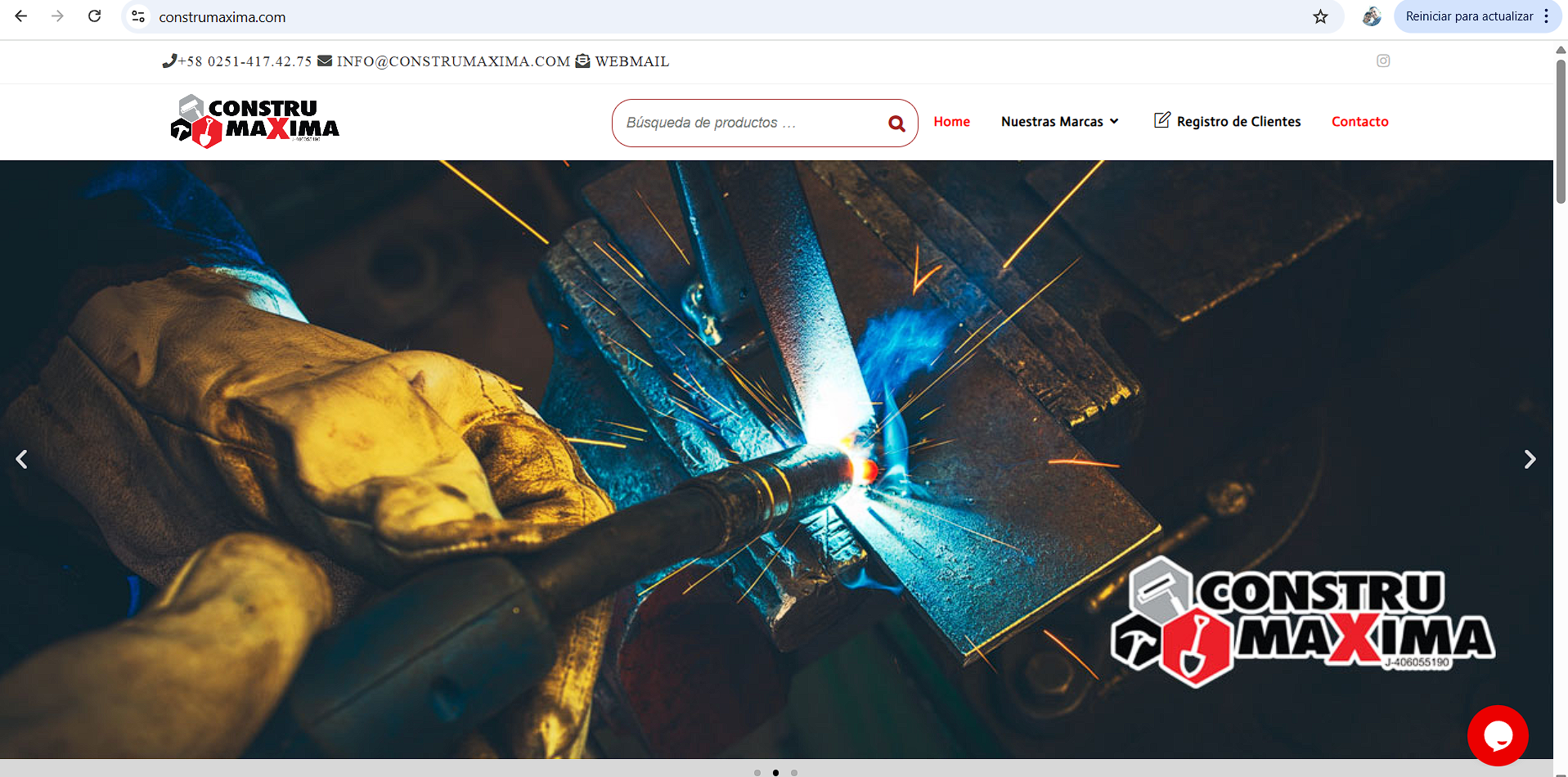Open the browser profile avatar
The height and width of the screenshot is (777, 1568).
coord(1372,16)
